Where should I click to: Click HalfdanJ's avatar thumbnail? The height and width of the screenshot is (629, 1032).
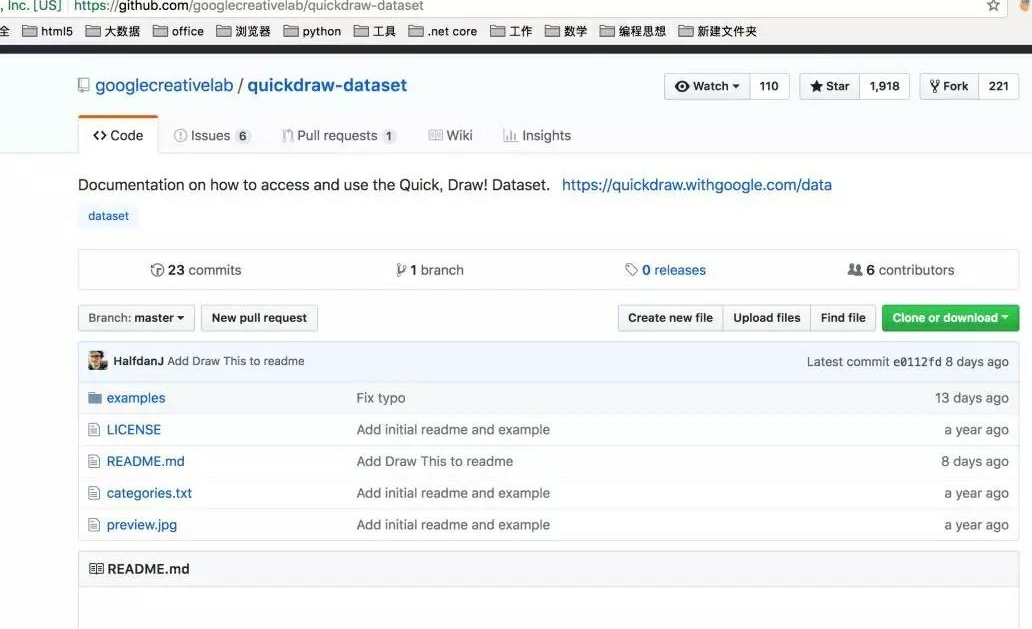98,361
